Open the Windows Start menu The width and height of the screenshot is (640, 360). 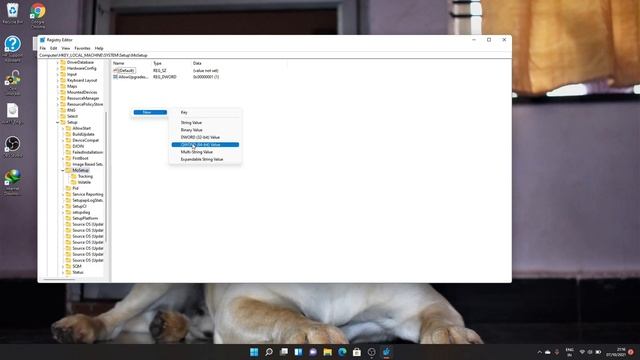tap(254, 352)
